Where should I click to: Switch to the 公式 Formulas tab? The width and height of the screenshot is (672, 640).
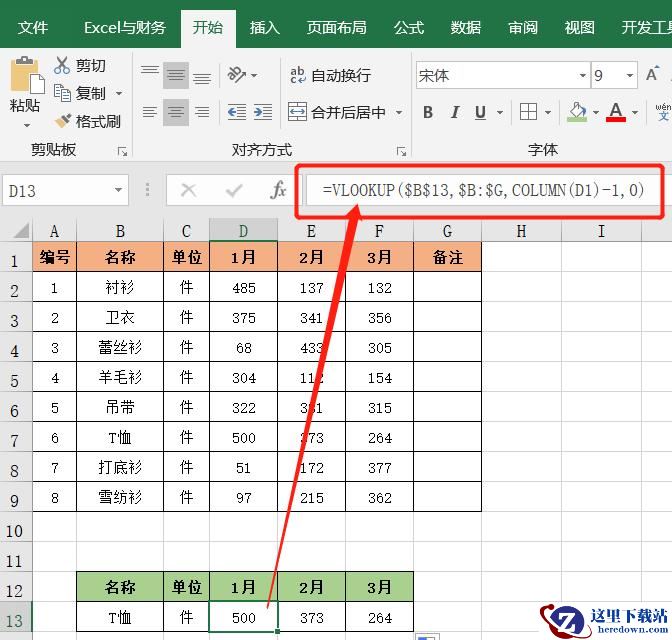click(x=409, y=28)
